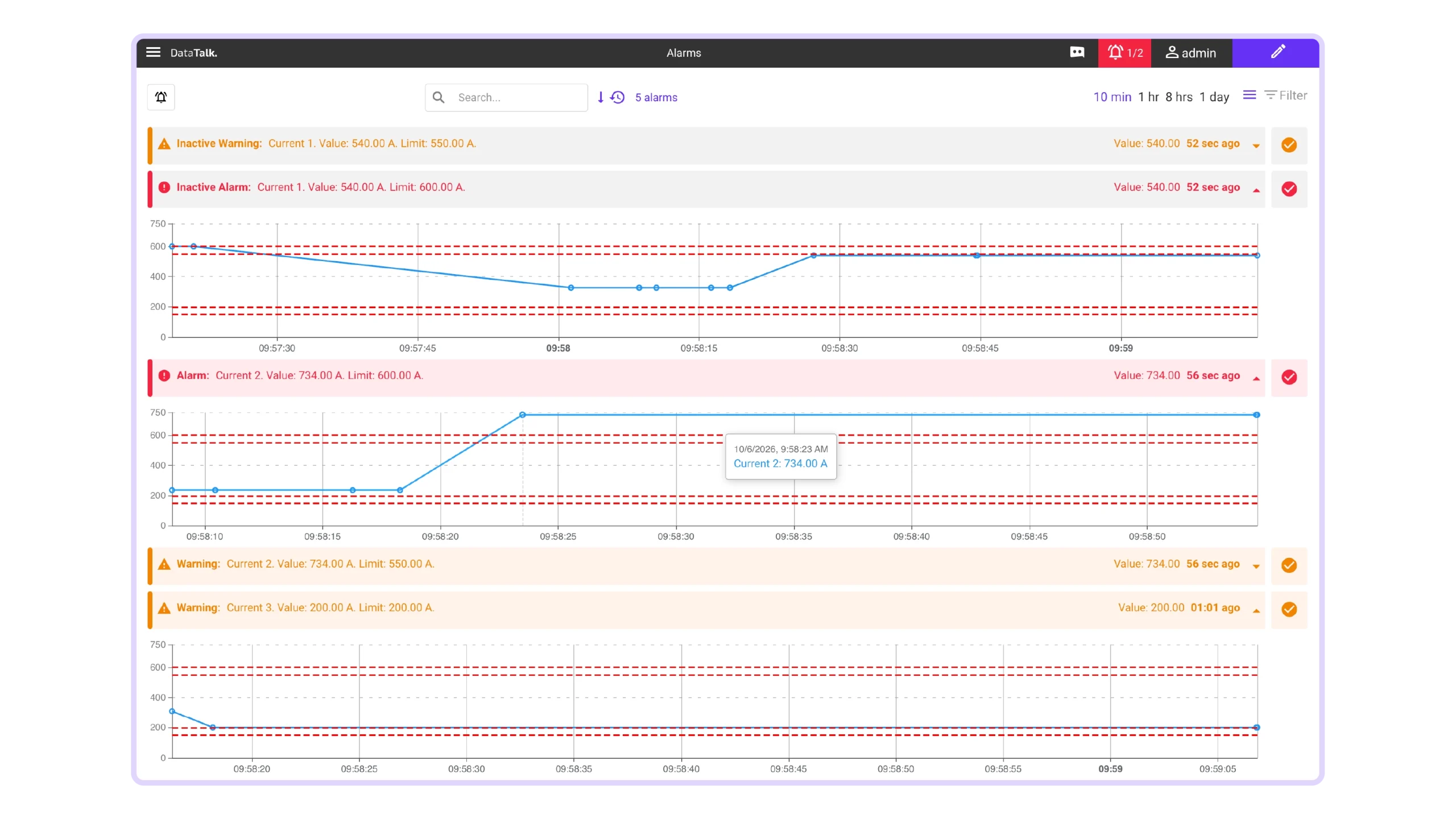Acknowledge Inactive Alarm Current 1 checkmark

pos(1289,189)
